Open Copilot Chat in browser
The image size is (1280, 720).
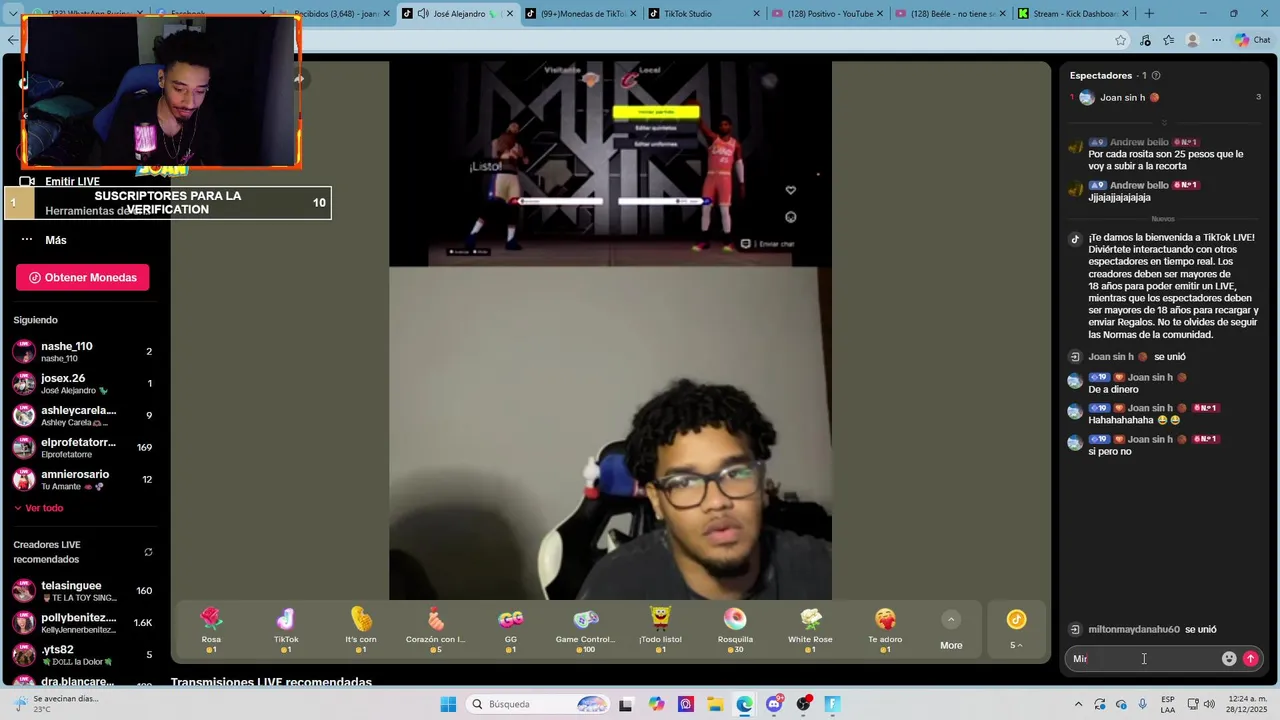click(x=1252, y=40)
